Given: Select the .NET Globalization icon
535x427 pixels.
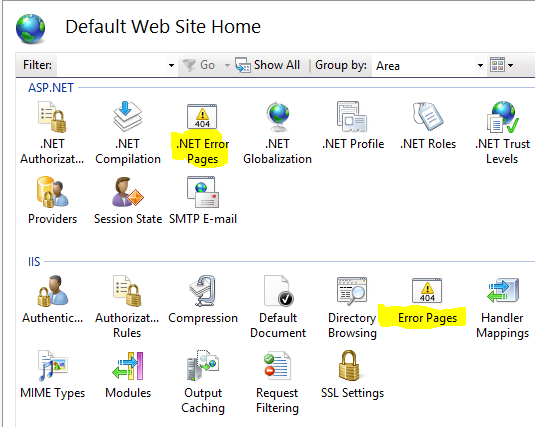Looking at the screenshot, I should (277, 117).
